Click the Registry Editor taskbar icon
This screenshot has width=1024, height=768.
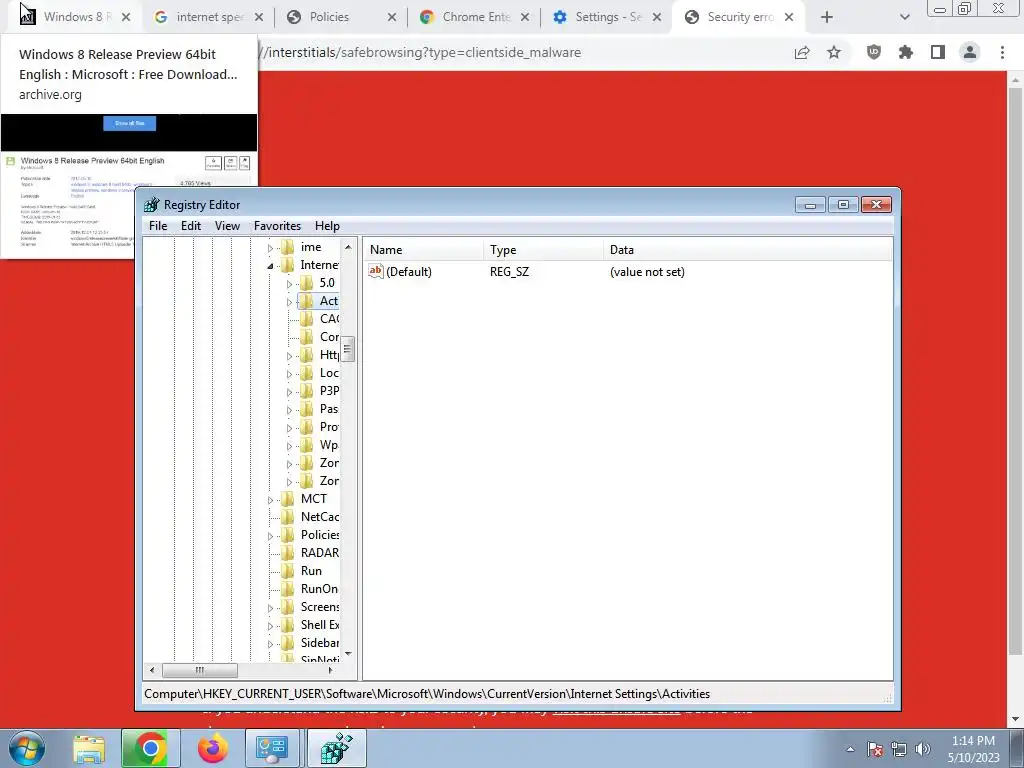336,749
